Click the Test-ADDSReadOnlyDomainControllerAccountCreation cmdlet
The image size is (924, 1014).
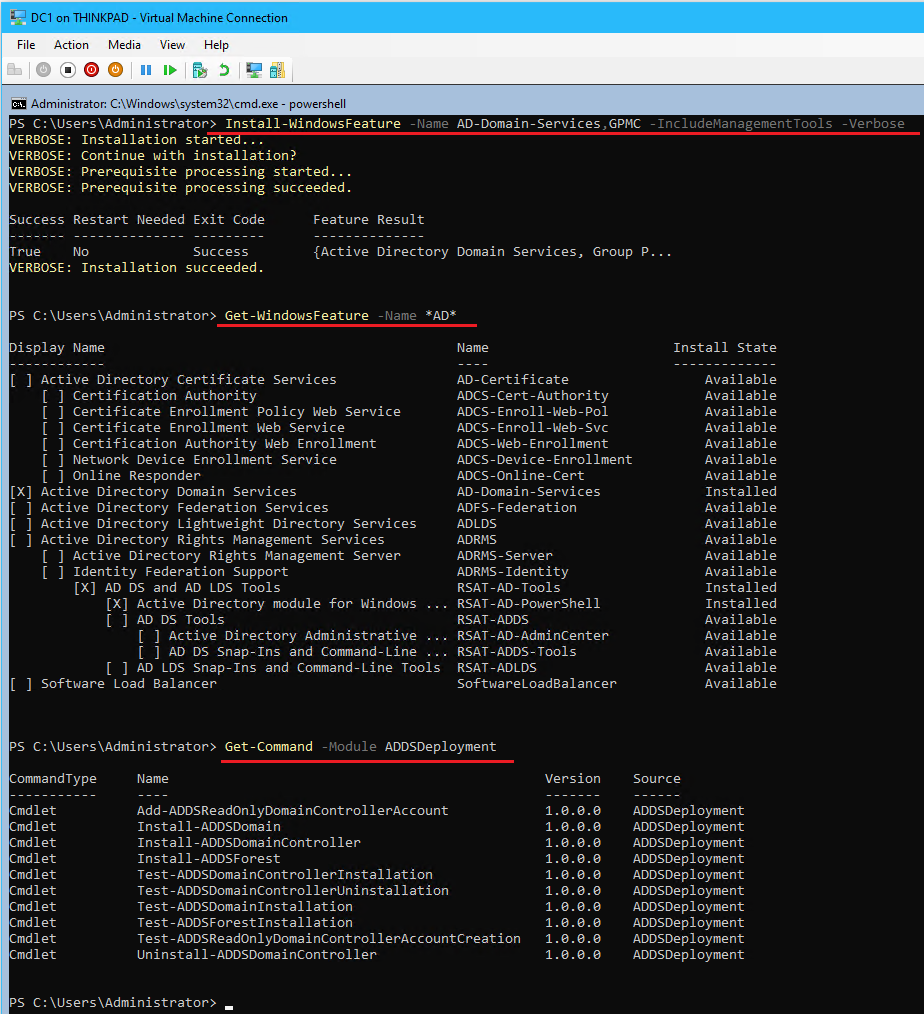[329, 939]
